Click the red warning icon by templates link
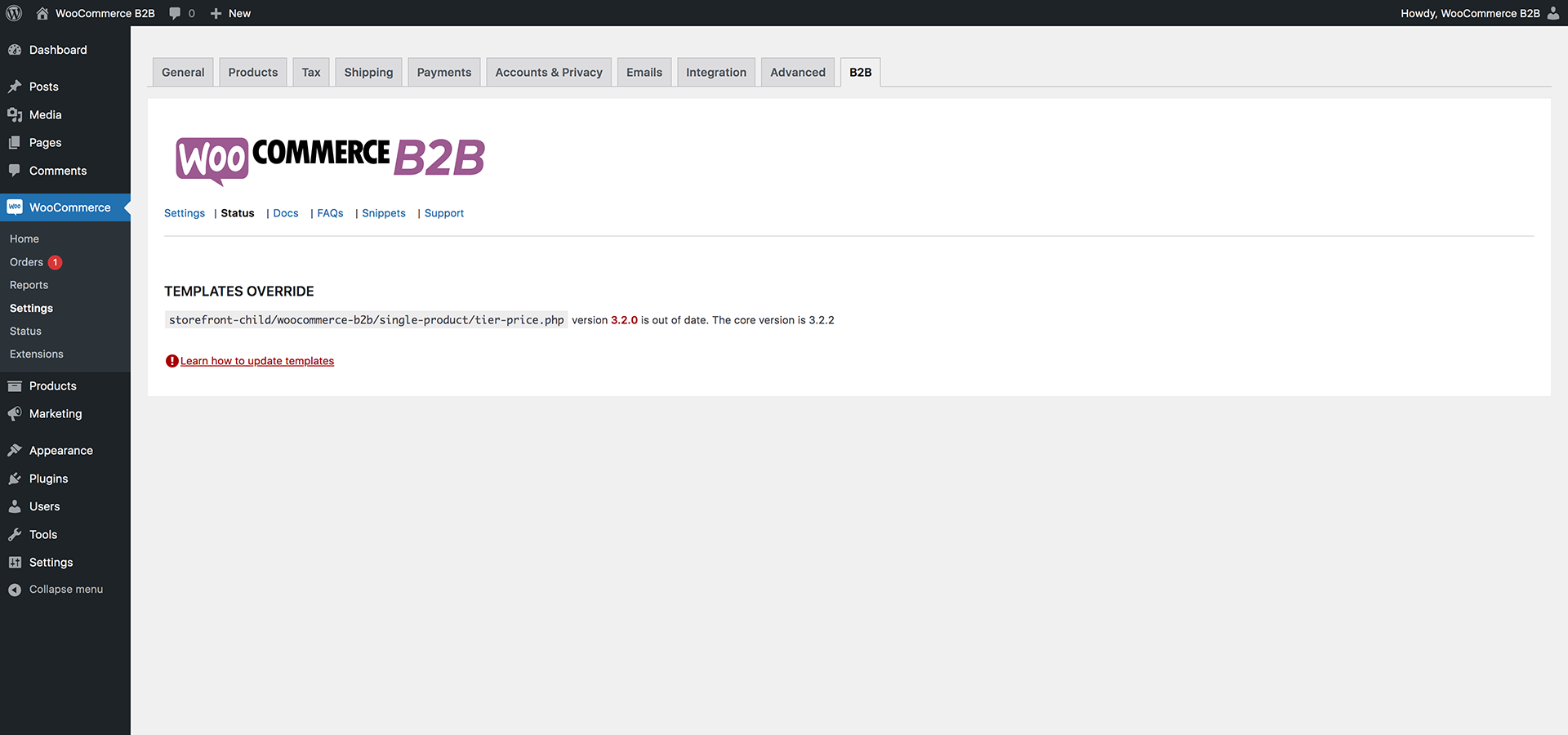Viewport: 1568px width, 735px height. (x=171, y=361)
